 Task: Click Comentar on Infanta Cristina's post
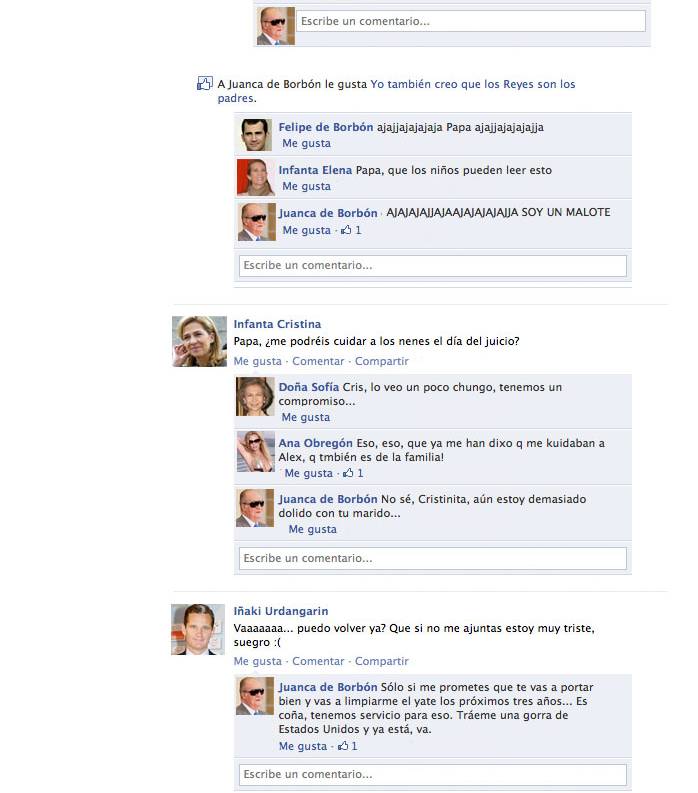318,361
